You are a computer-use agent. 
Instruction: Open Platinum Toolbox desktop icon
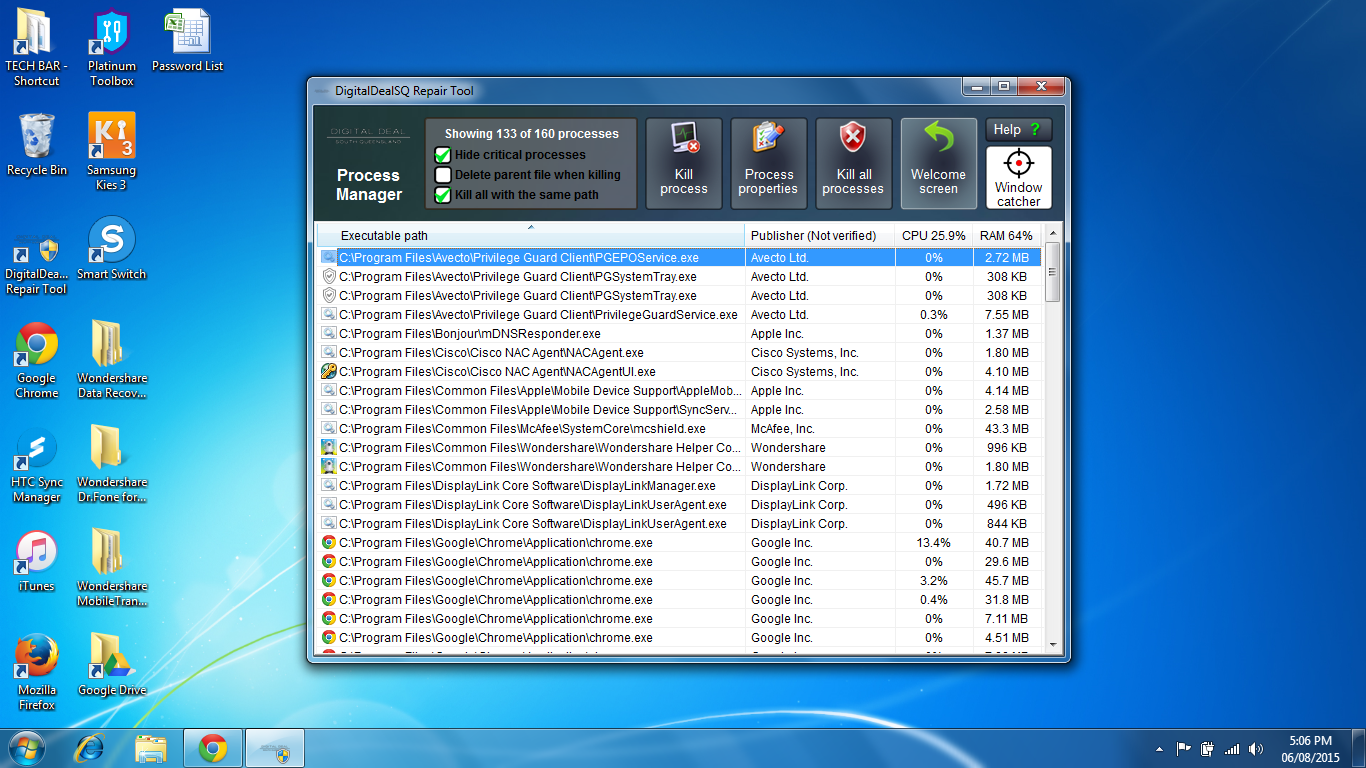112,48
